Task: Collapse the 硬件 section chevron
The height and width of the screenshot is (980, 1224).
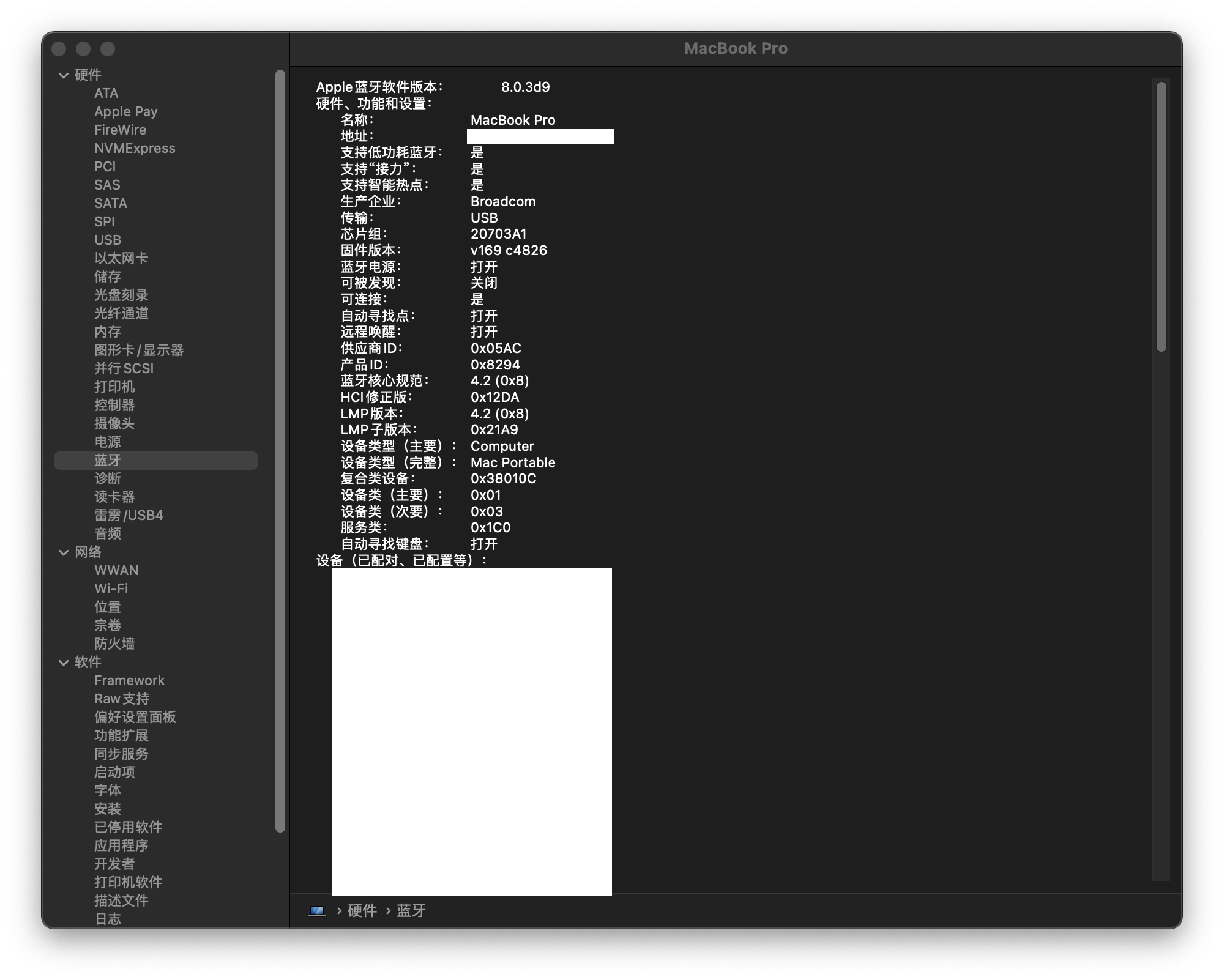Action: pyautogui.click(x=64, y=75)
